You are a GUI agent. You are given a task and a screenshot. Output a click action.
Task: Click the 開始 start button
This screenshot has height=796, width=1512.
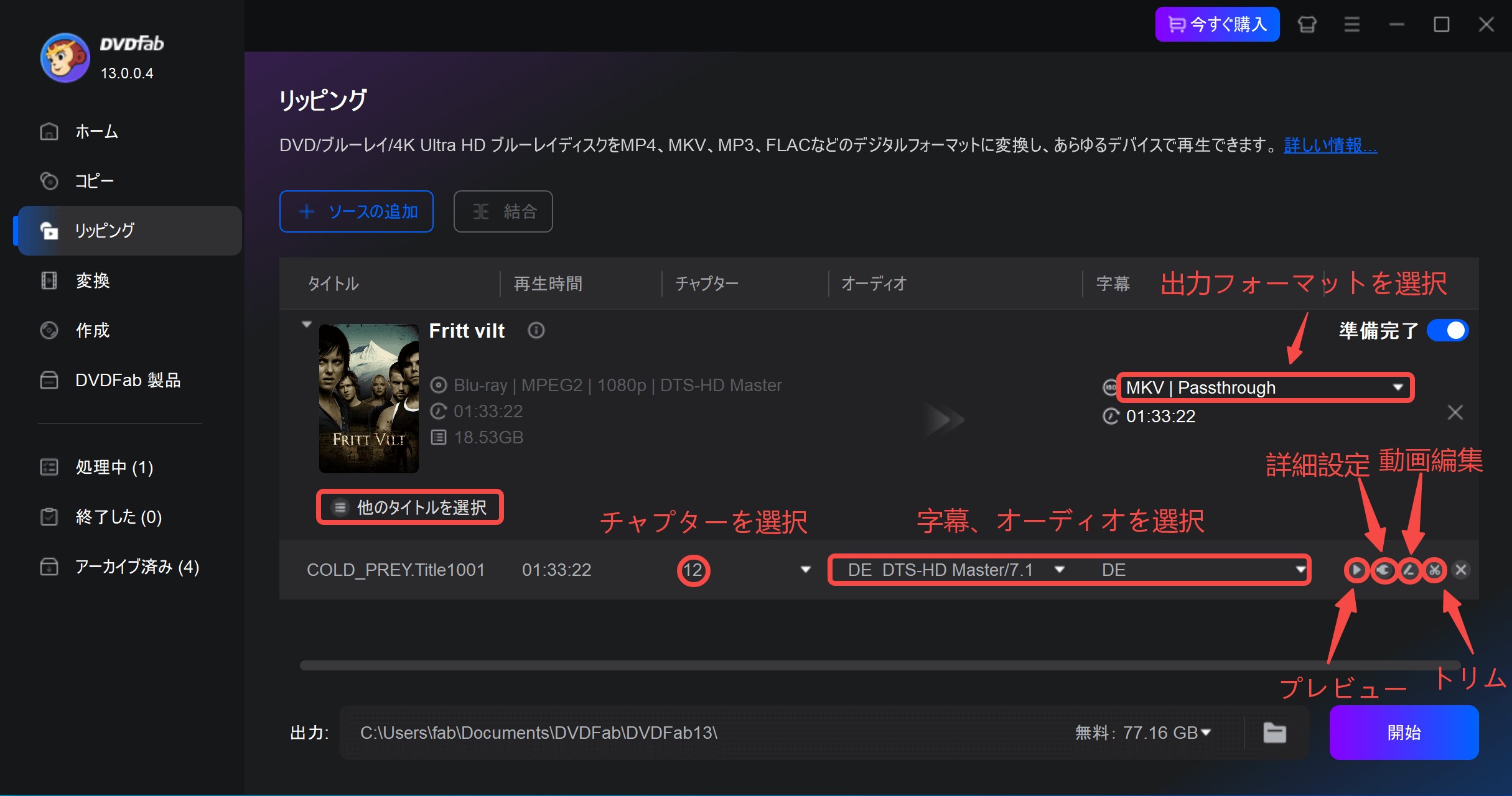(x=1404, y=733)
